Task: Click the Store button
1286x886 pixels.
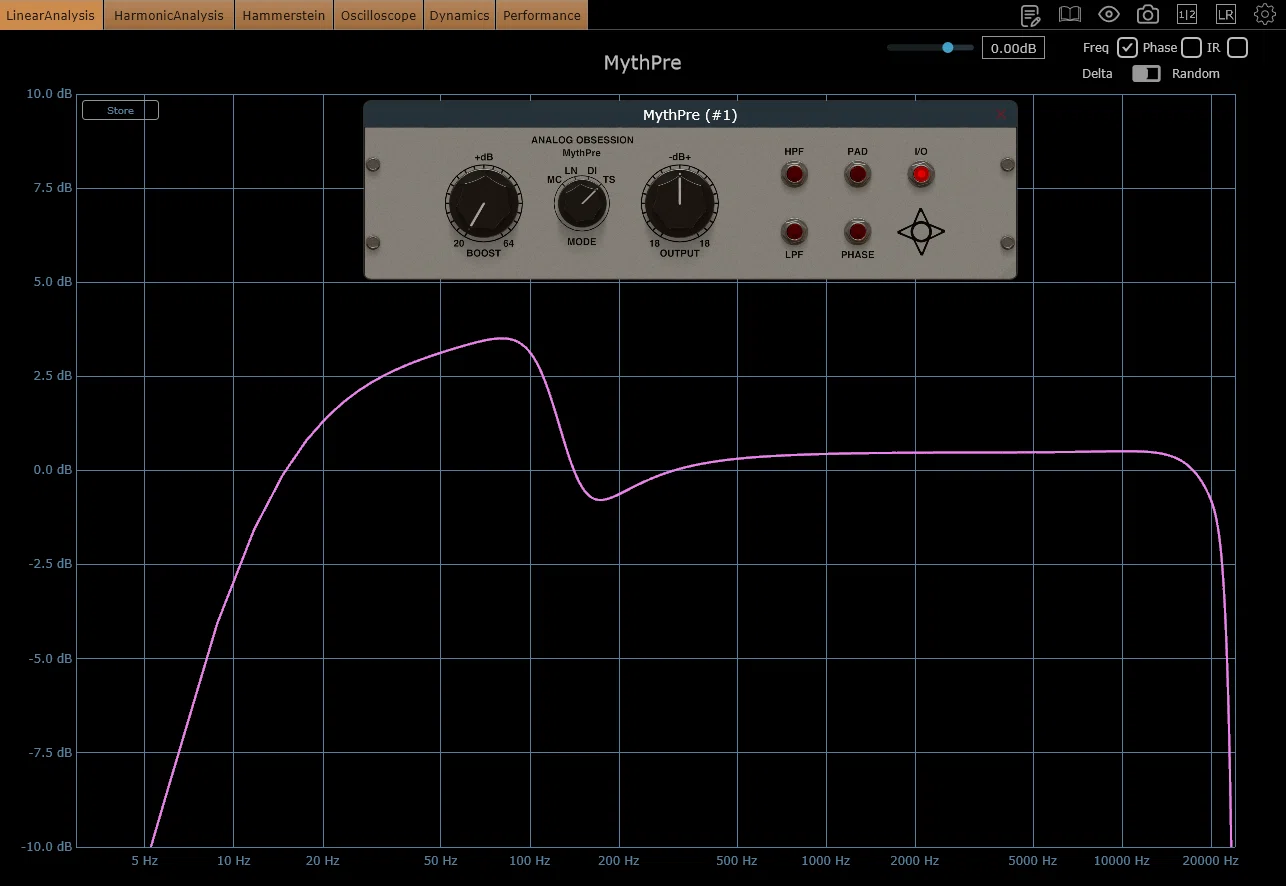Action: (120, 110)
